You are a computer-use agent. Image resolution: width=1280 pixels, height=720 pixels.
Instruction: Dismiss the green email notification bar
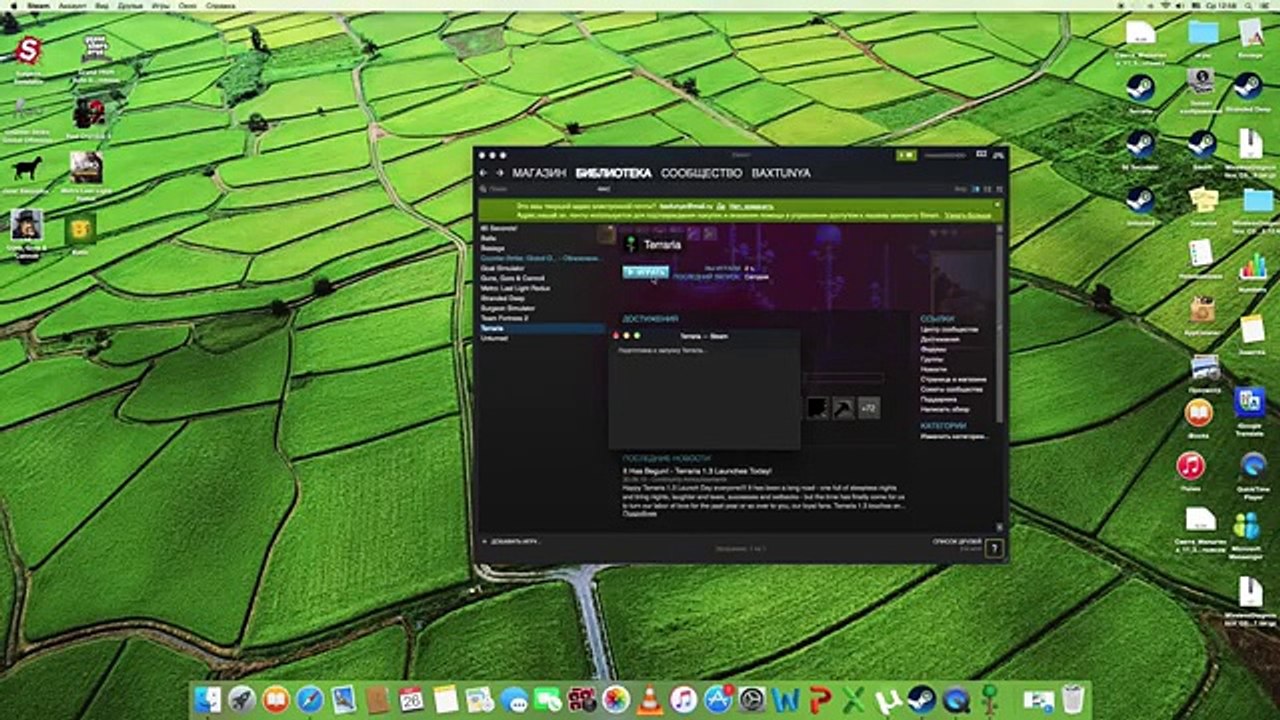(997, 204)
